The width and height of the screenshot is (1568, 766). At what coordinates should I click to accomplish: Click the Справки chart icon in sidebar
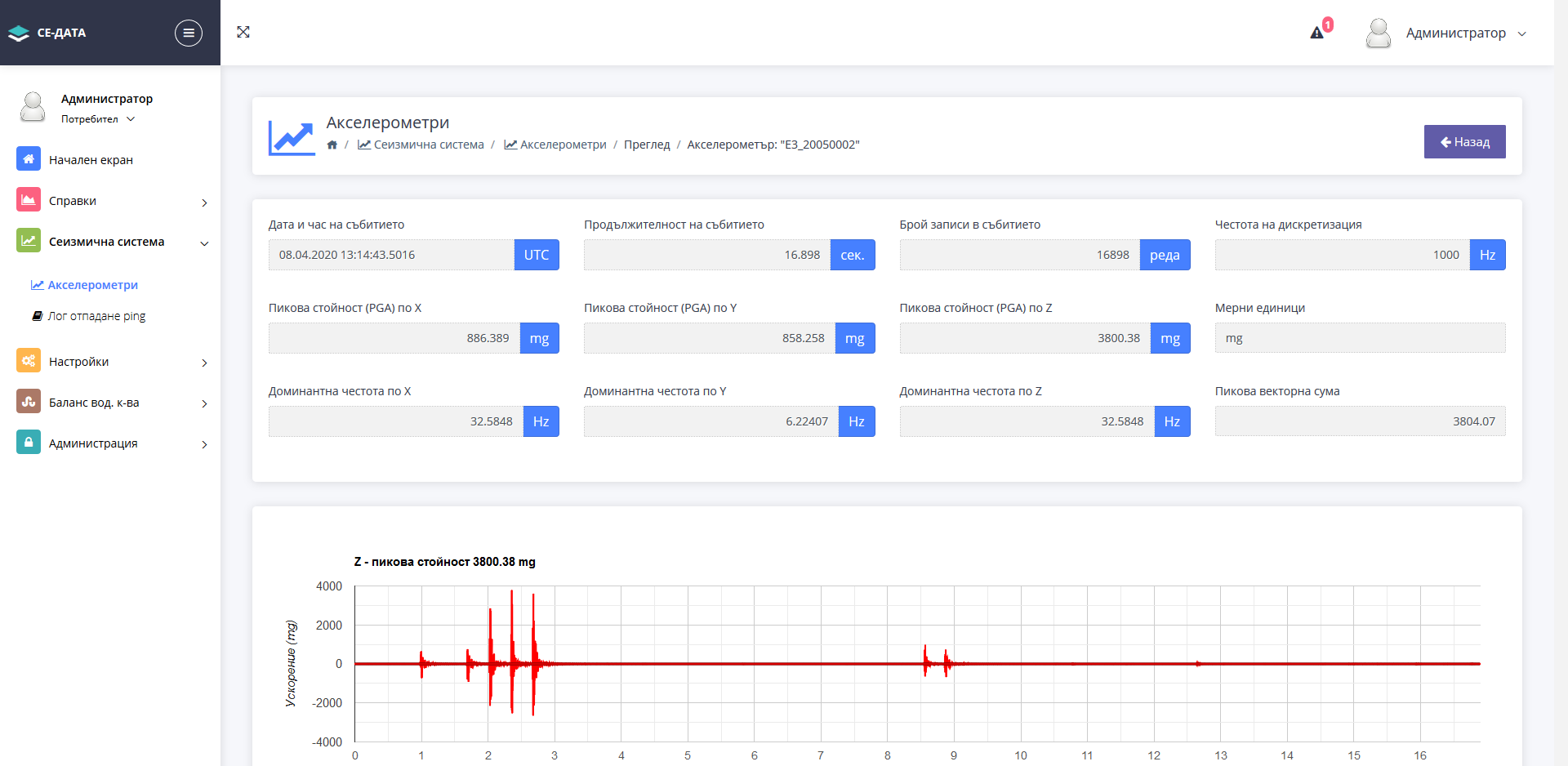[x=29, y=200]
